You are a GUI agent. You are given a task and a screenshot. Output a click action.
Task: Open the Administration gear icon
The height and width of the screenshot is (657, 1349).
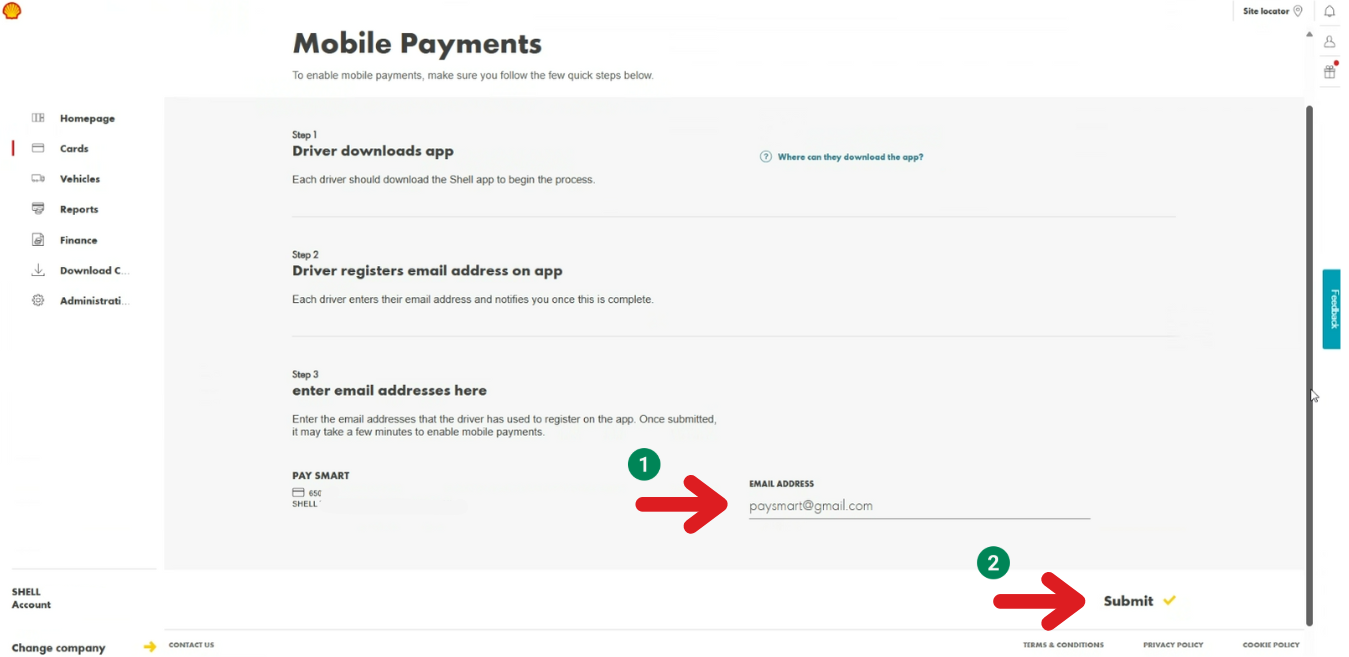(40, 300)
